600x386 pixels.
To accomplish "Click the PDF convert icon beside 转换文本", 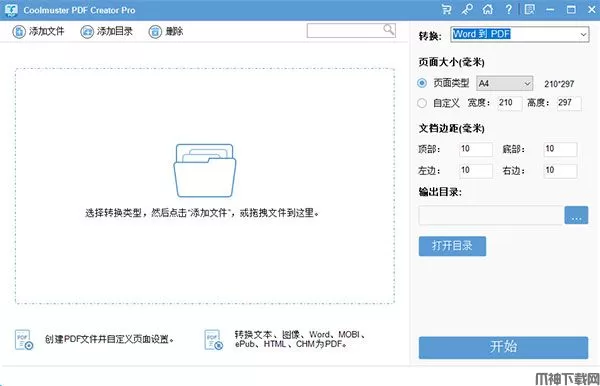I will pyautogui.click(x=214, y=340).
